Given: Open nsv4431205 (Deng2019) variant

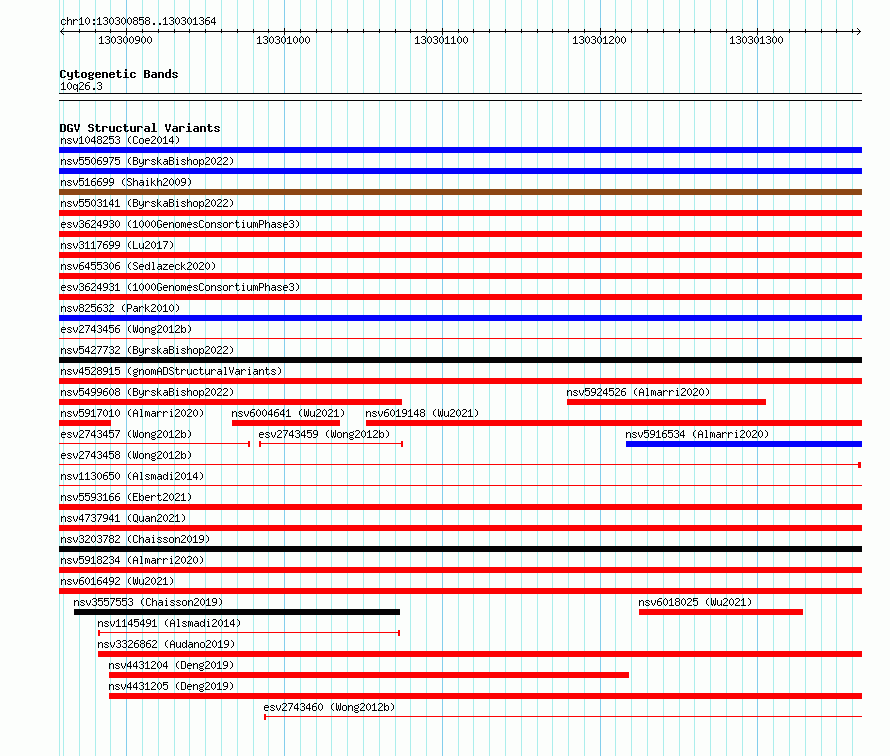Looking at the screenshot, I should point(171,686).
